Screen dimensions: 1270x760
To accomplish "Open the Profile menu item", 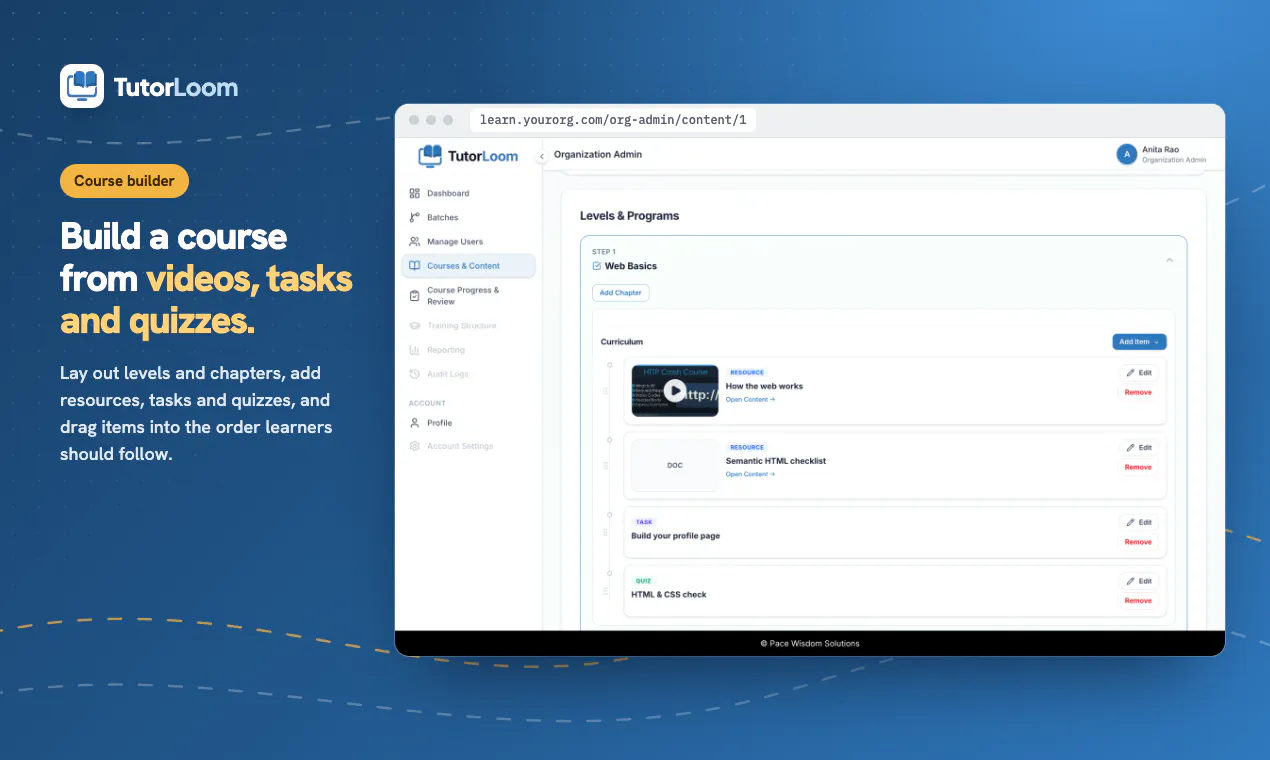I will click(x=468, y=423).
